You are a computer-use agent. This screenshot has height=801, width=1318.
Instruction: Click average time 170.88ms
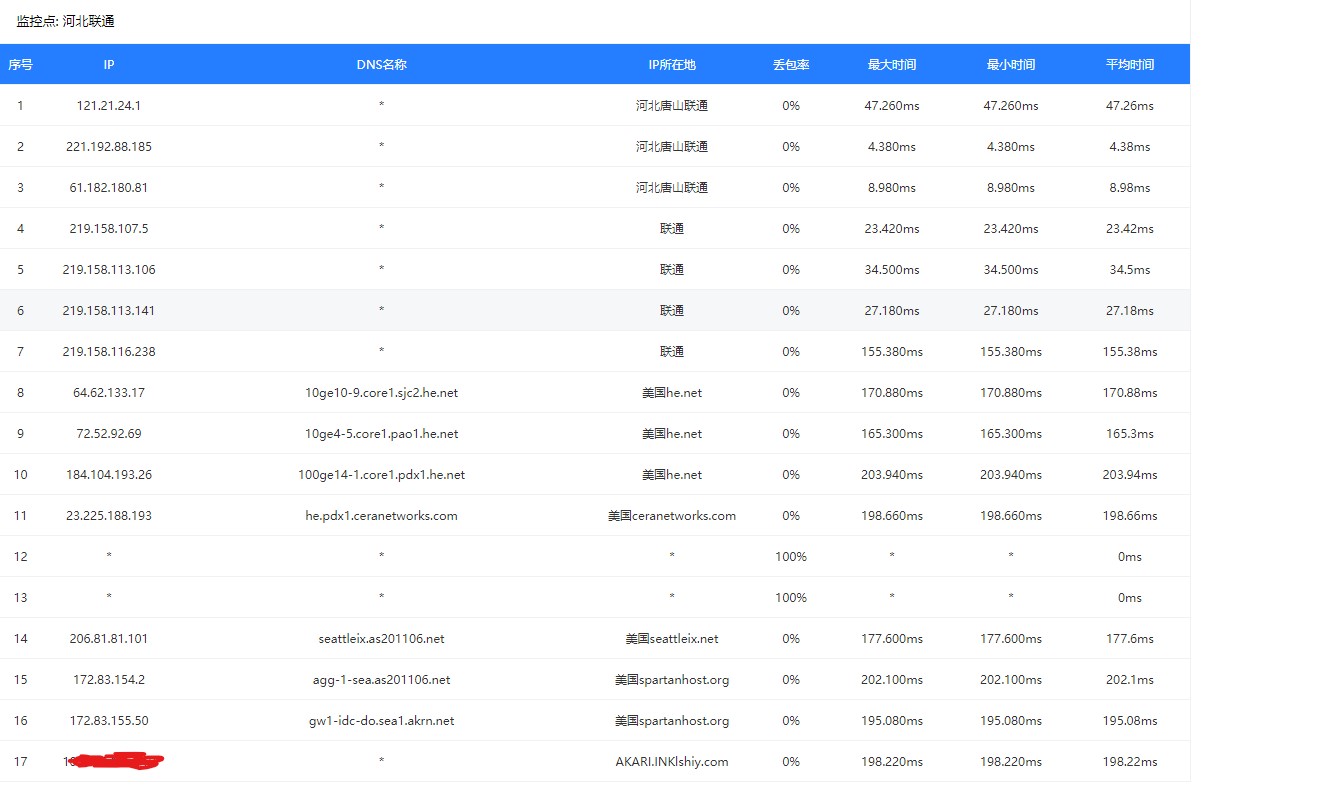(x=1130, y=392)
